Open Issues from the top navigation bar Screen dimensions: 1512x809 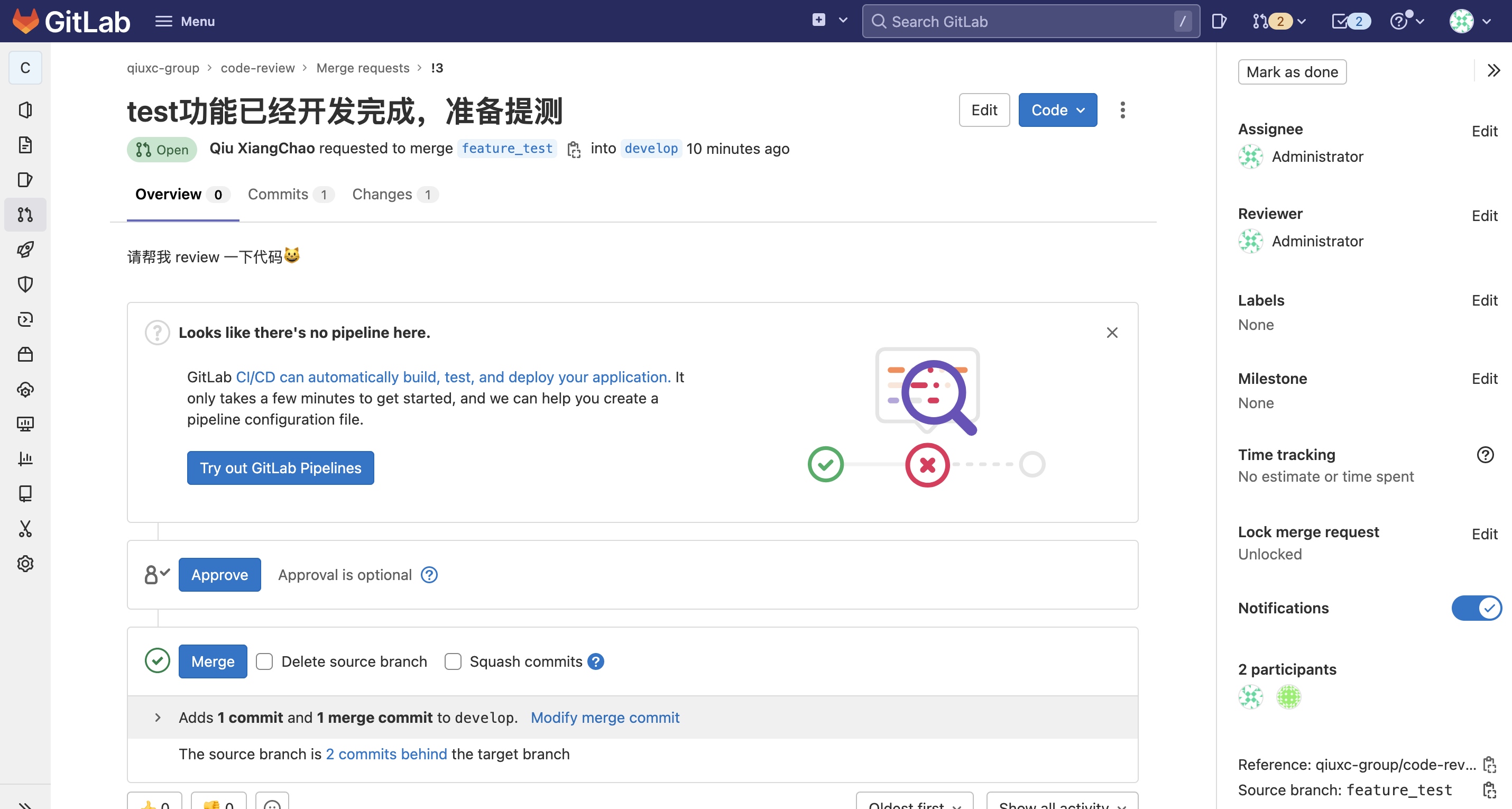tap(1219, 22)
